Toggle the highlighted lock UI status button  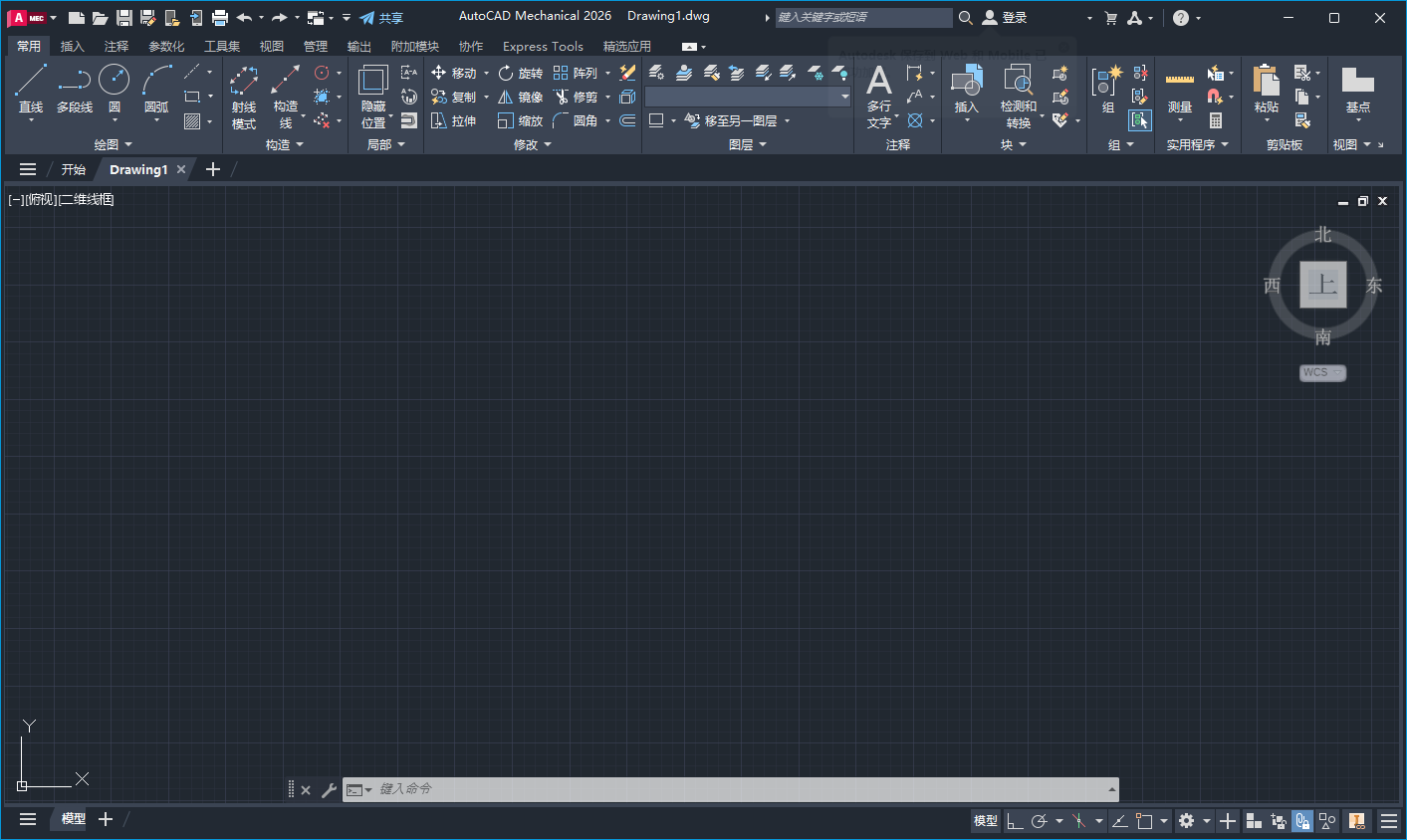[x=1301, y=821]
